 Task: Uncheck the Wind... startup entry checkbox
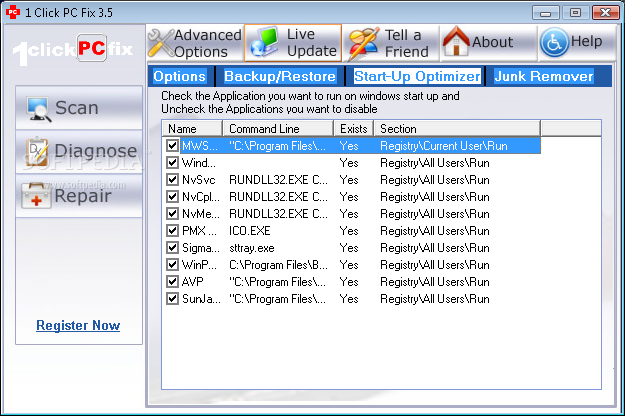pos(172,163)
